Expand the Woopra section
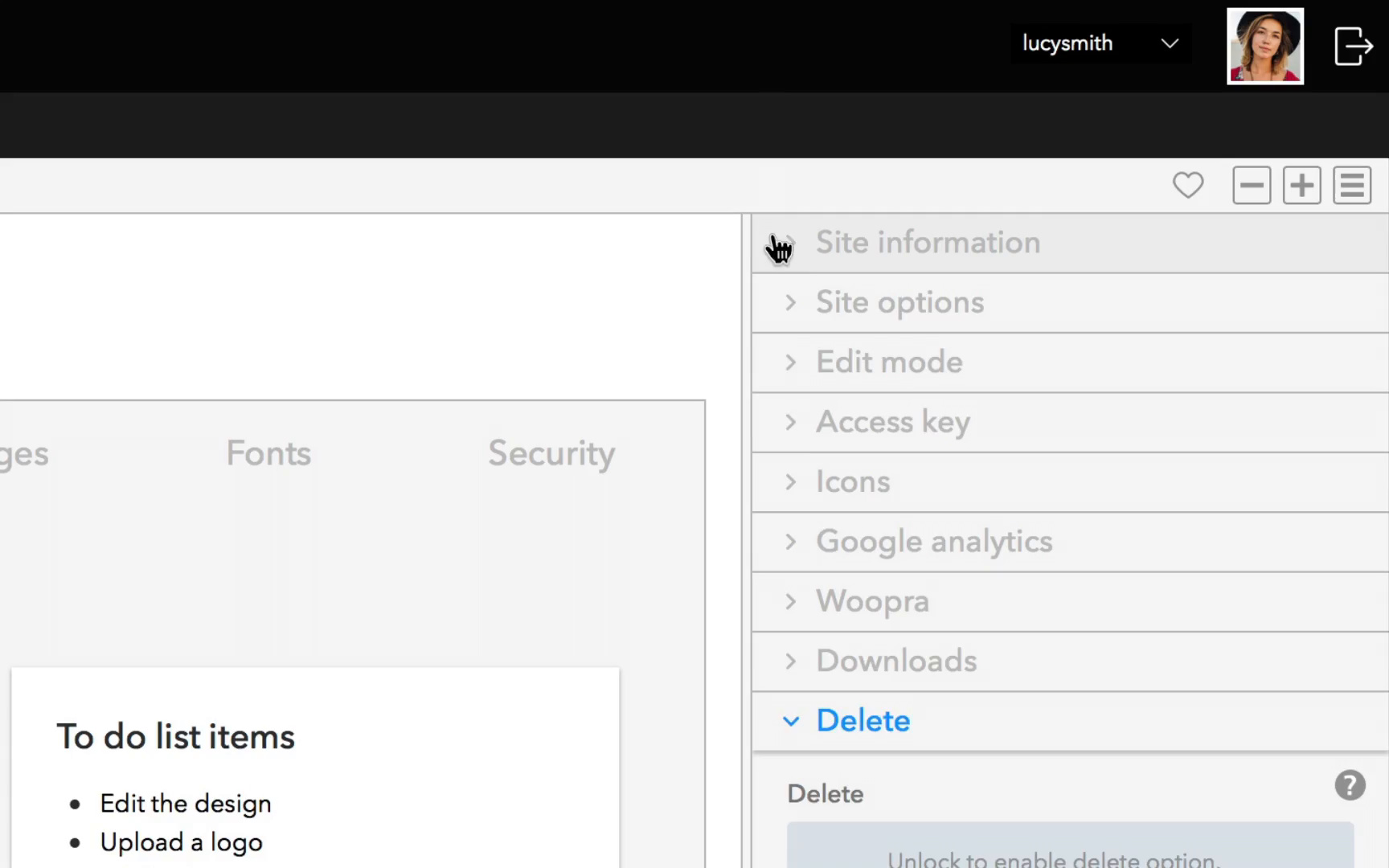This screenshot has width=1389, height=868. pos(1071,602)
